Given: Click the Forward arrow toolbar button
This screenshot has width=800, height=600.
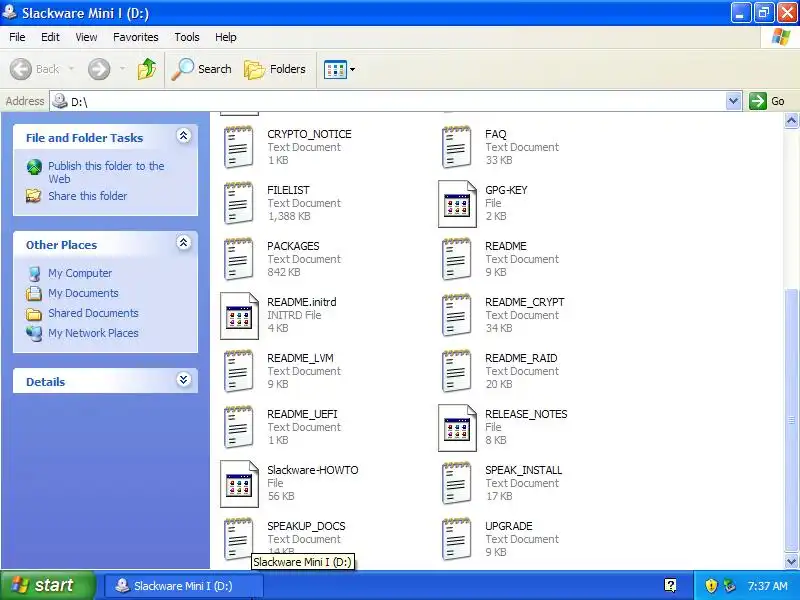Looking at the screenshot, I should pos(99,69).
